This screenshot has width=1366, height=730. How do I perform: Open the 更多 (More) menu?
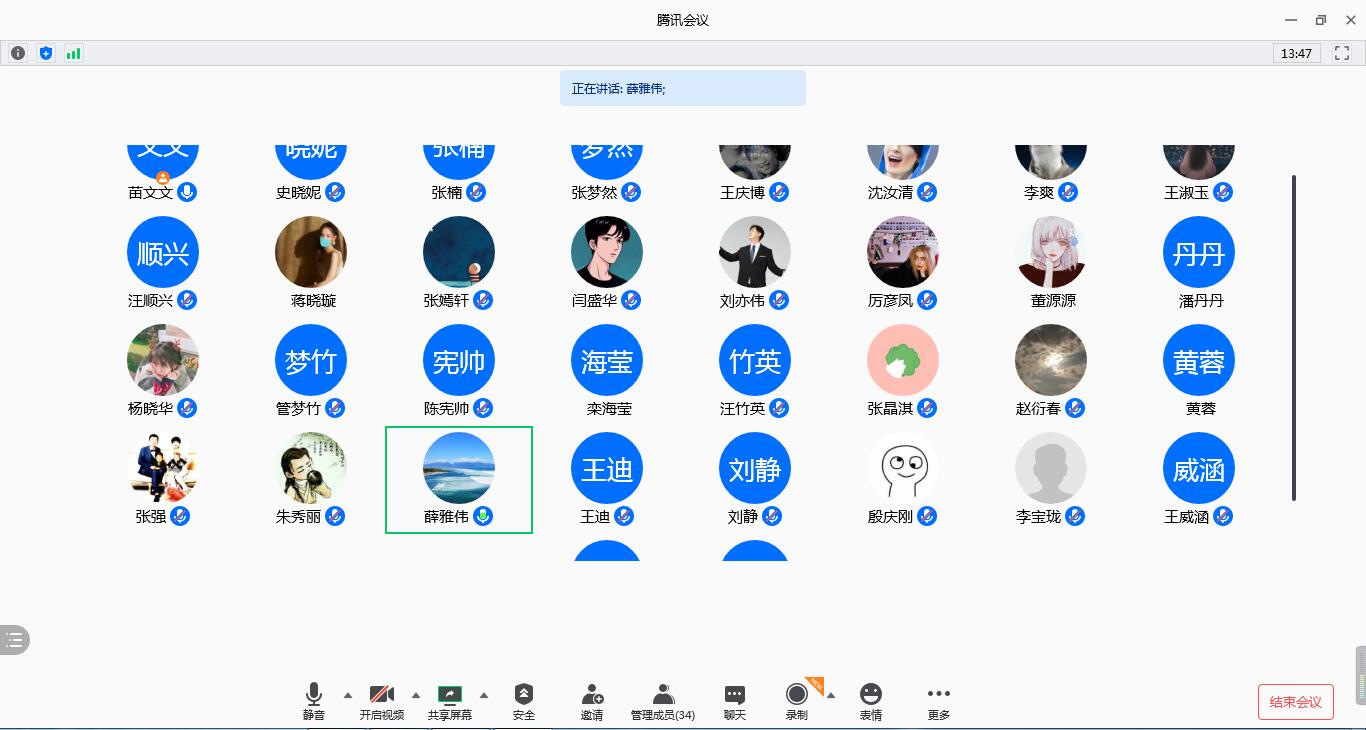coord(938,695)
